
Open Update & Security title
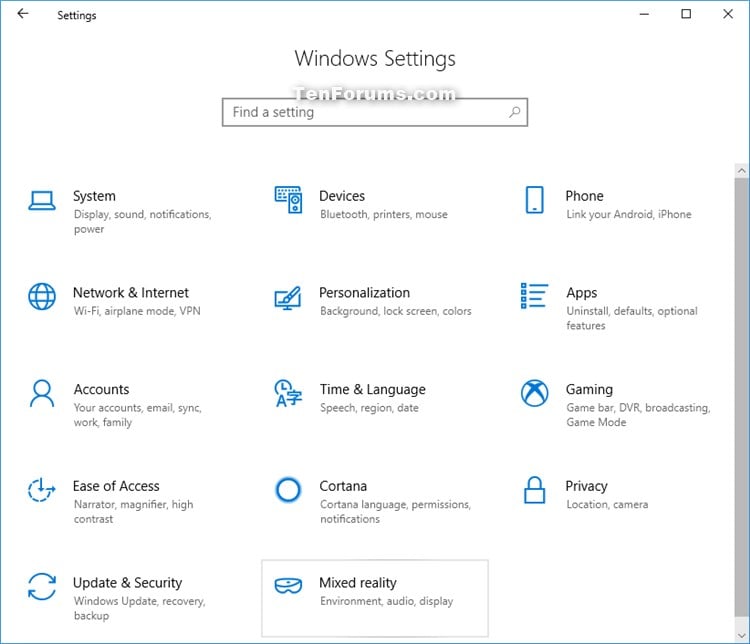tap(128, 583)
